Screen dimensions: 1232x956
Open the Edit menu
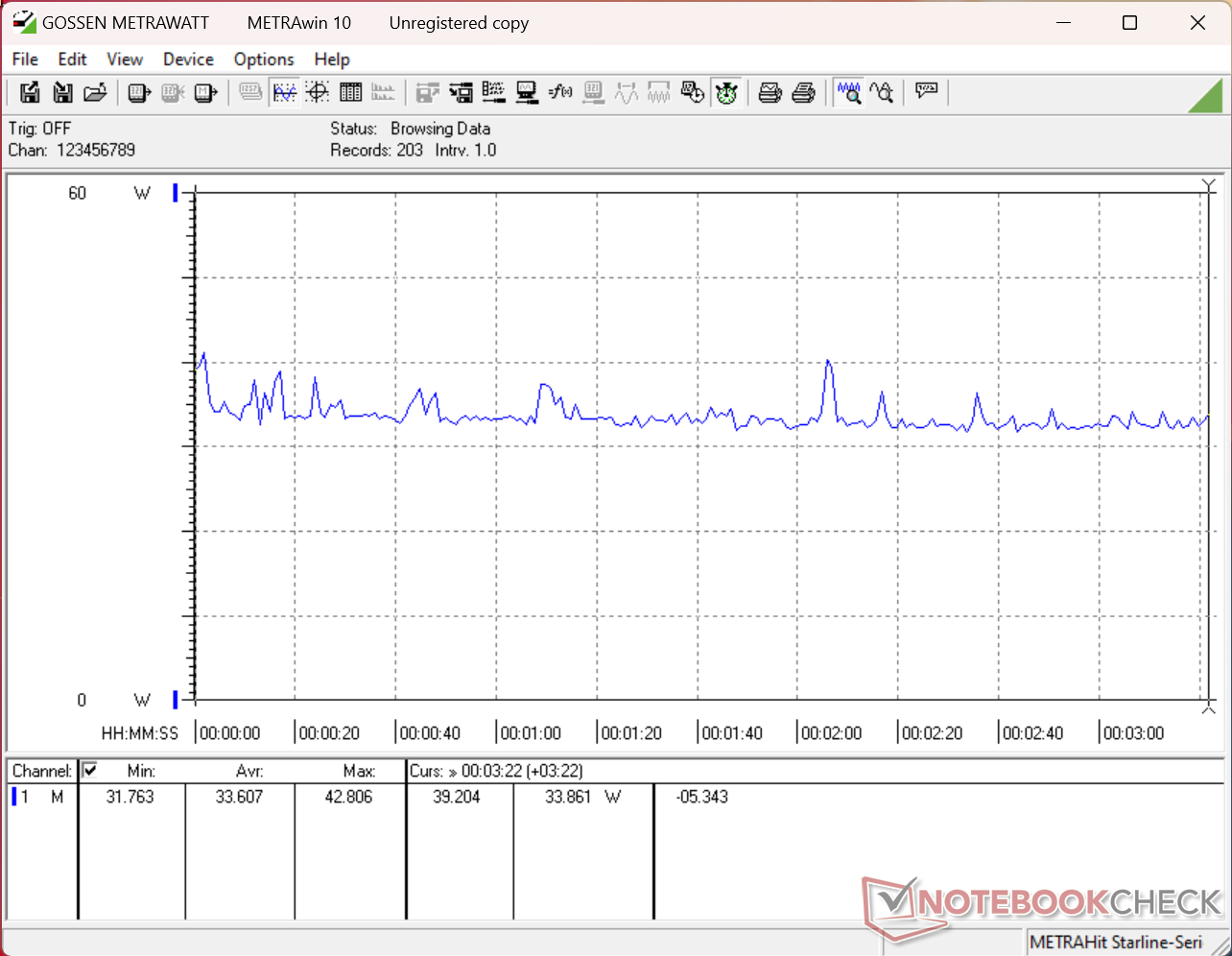point(72,59)
